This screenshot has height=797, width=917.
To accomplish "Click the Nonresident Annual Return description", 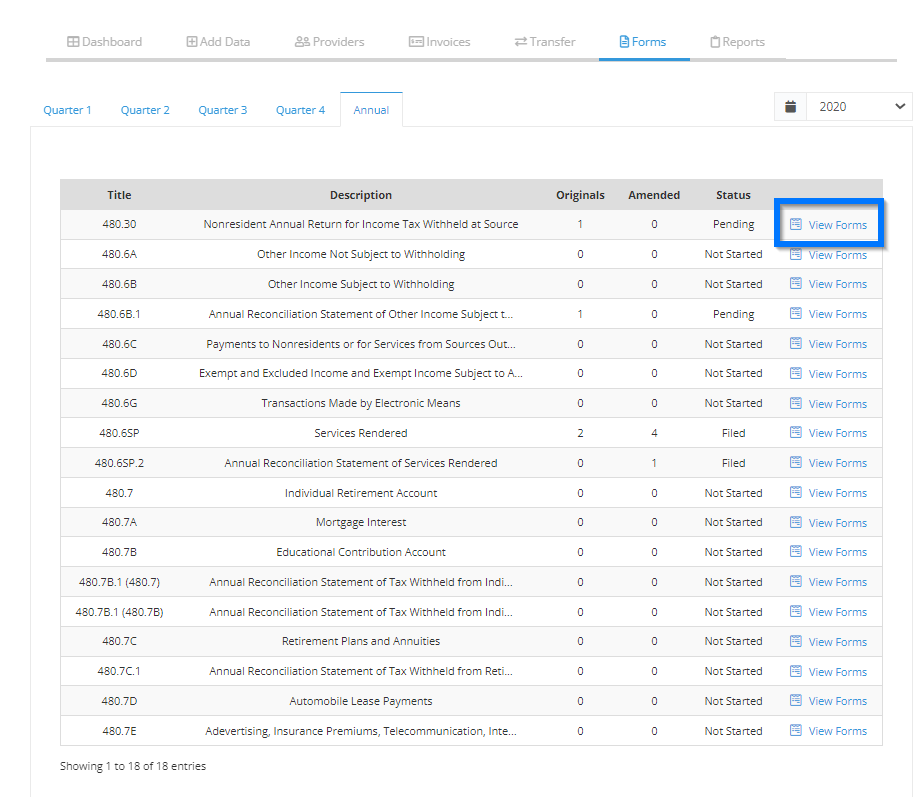I will [x=361, y=224].
